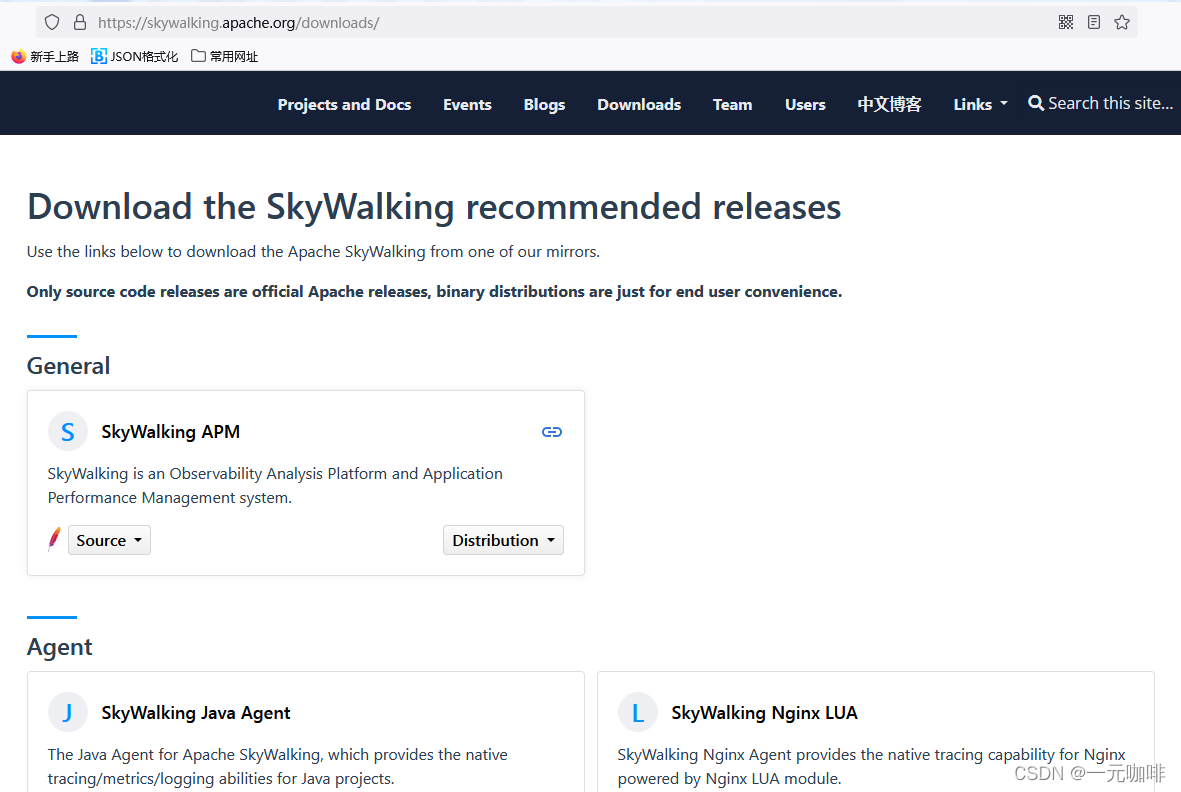This screenshot has height=792, width=1181.
Task: Click the SkyWalking Java Agent heading link
Action: (195, 712)
